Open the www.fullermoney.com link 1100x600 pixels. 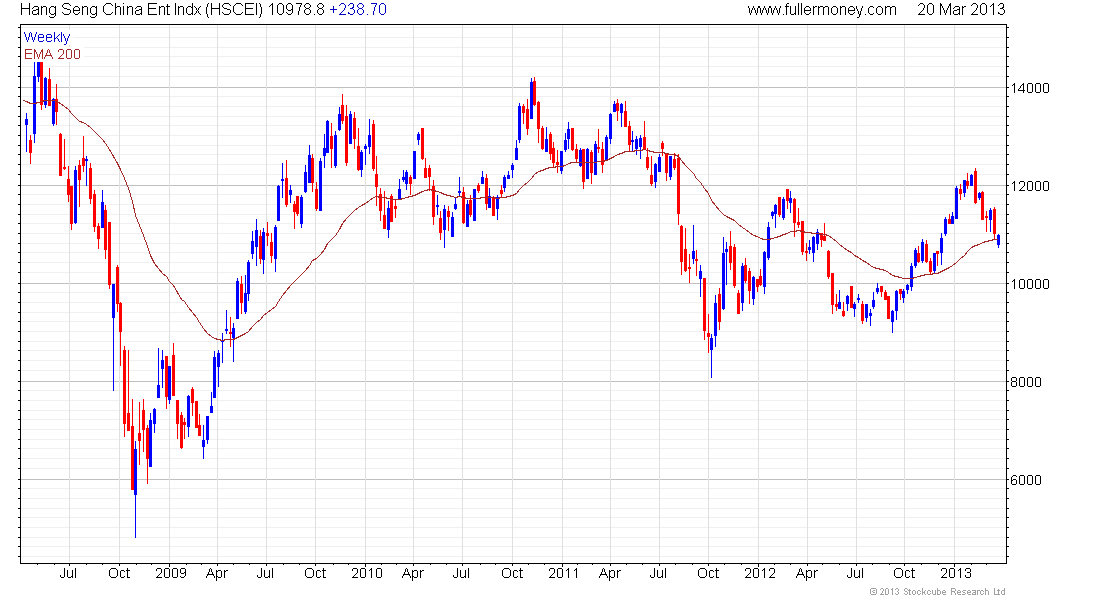[x=821, y=10]
